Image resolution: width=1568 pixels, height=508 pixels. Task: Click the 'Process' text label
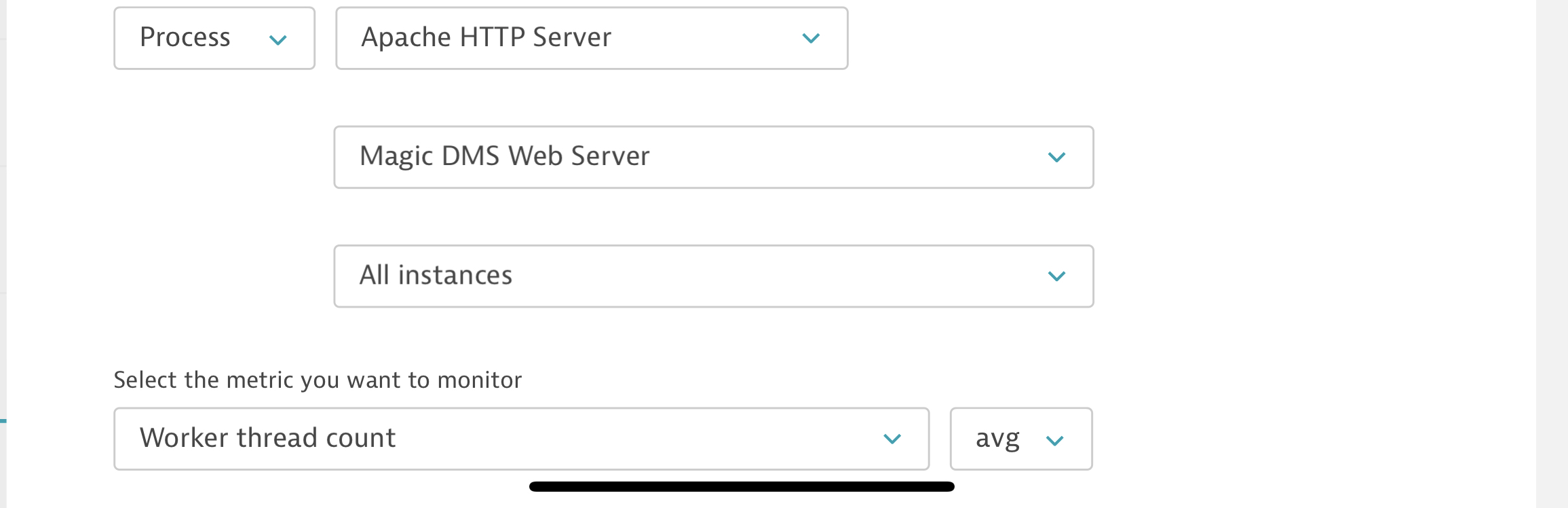pos(185,37)
